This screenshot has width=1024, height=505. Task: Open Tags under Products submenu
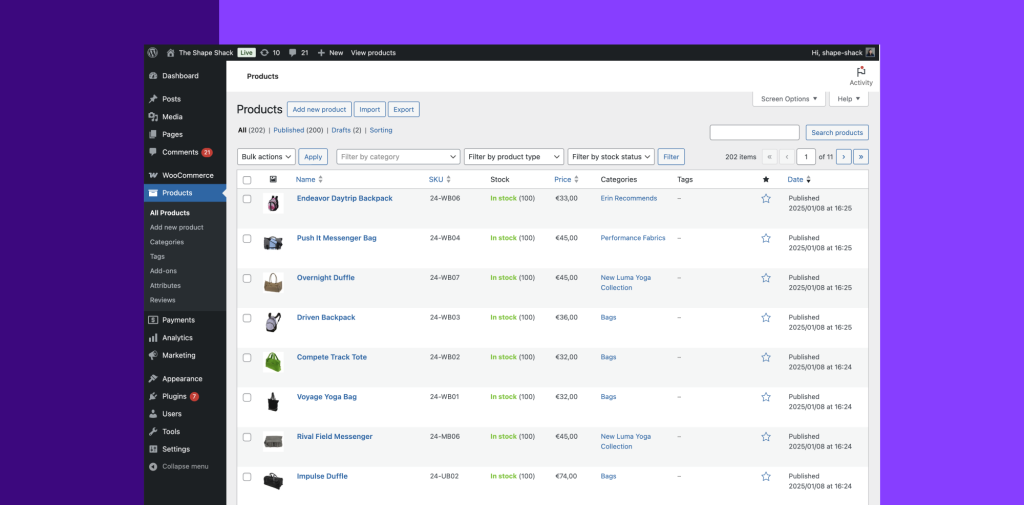[x=157, y=257]
